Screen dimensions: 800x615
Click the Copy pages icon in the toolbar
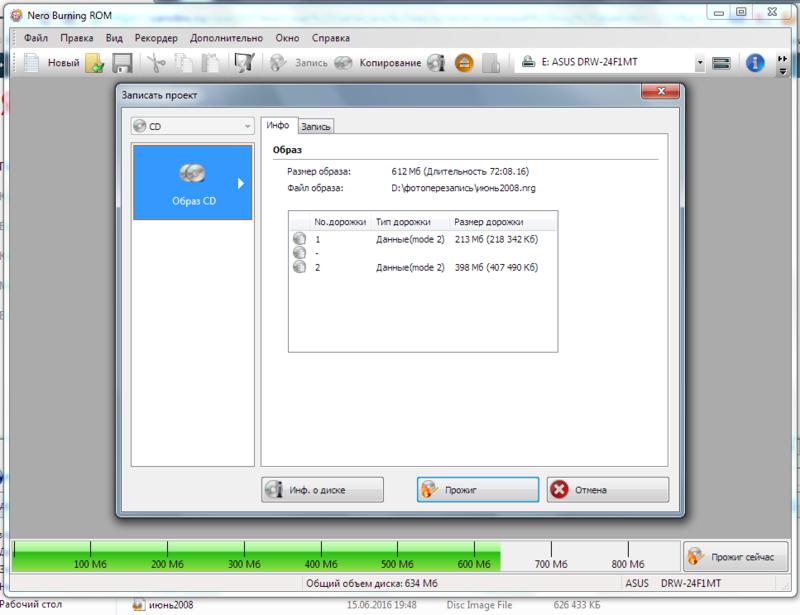point(183,63)
